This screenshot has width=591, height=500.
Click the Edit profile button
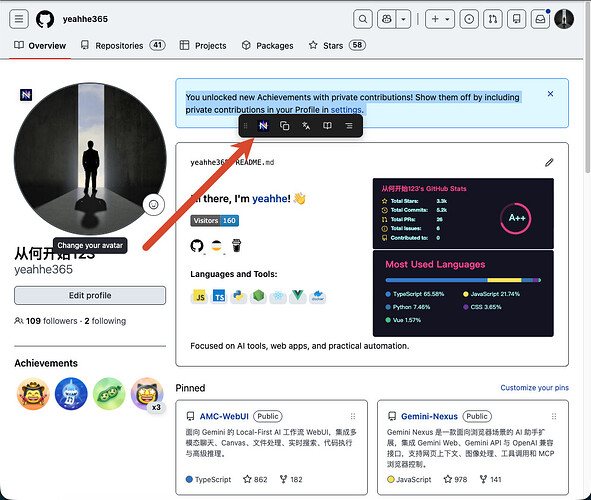pyautogui.click(x=90, y=295)
